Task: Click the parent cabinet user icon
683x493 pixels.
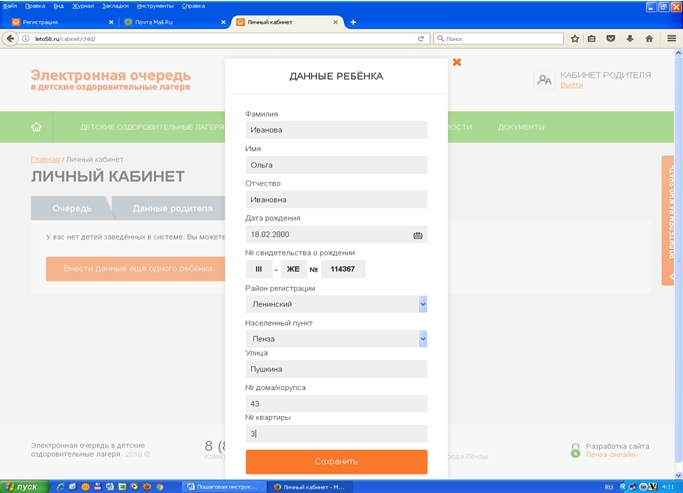Action: pyautogui.click(x=544, y=80)
